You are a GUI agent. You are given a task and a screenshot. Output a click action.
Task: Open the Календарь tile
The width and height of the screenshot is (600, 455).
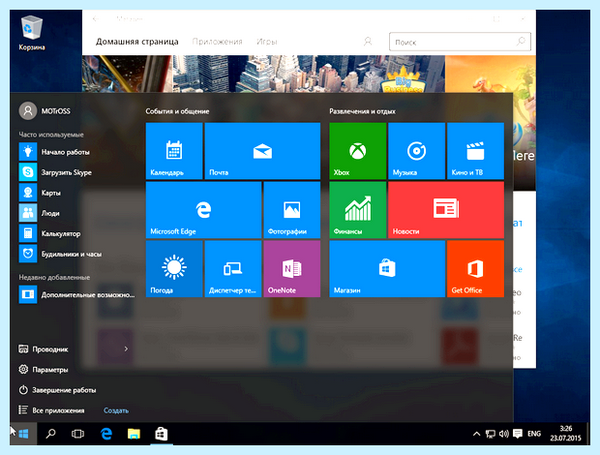[174, 151]
